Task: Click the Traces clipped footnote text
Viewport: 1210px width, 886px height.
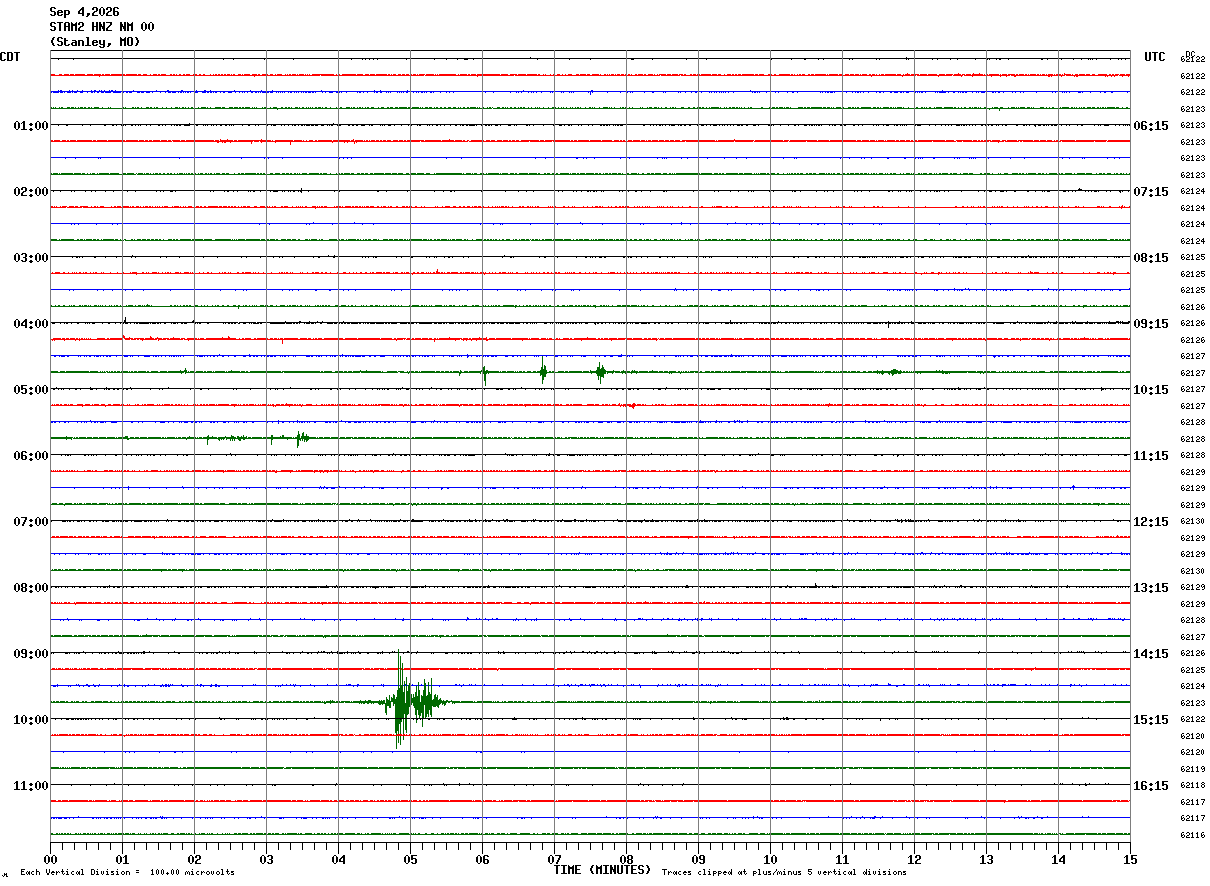Action: point(784,872)
